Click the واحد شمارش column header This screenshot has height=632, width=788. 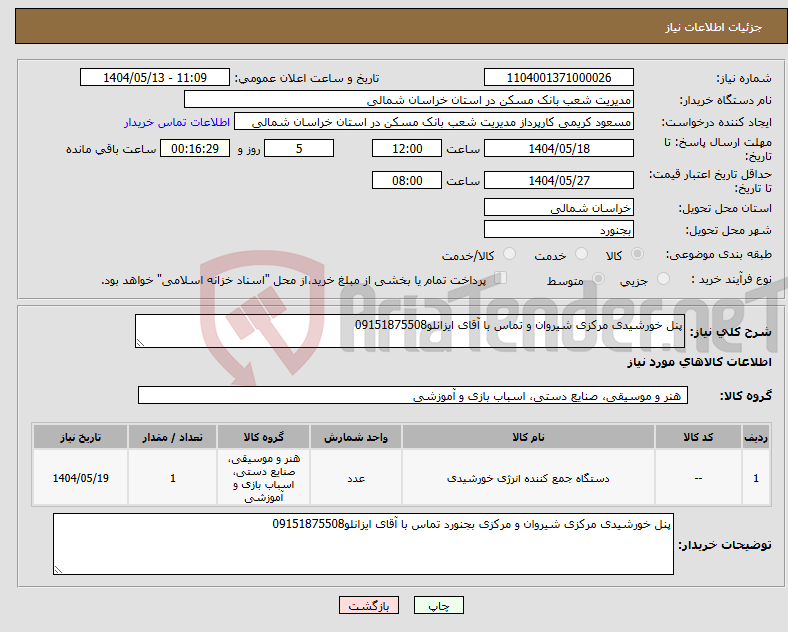356,437
